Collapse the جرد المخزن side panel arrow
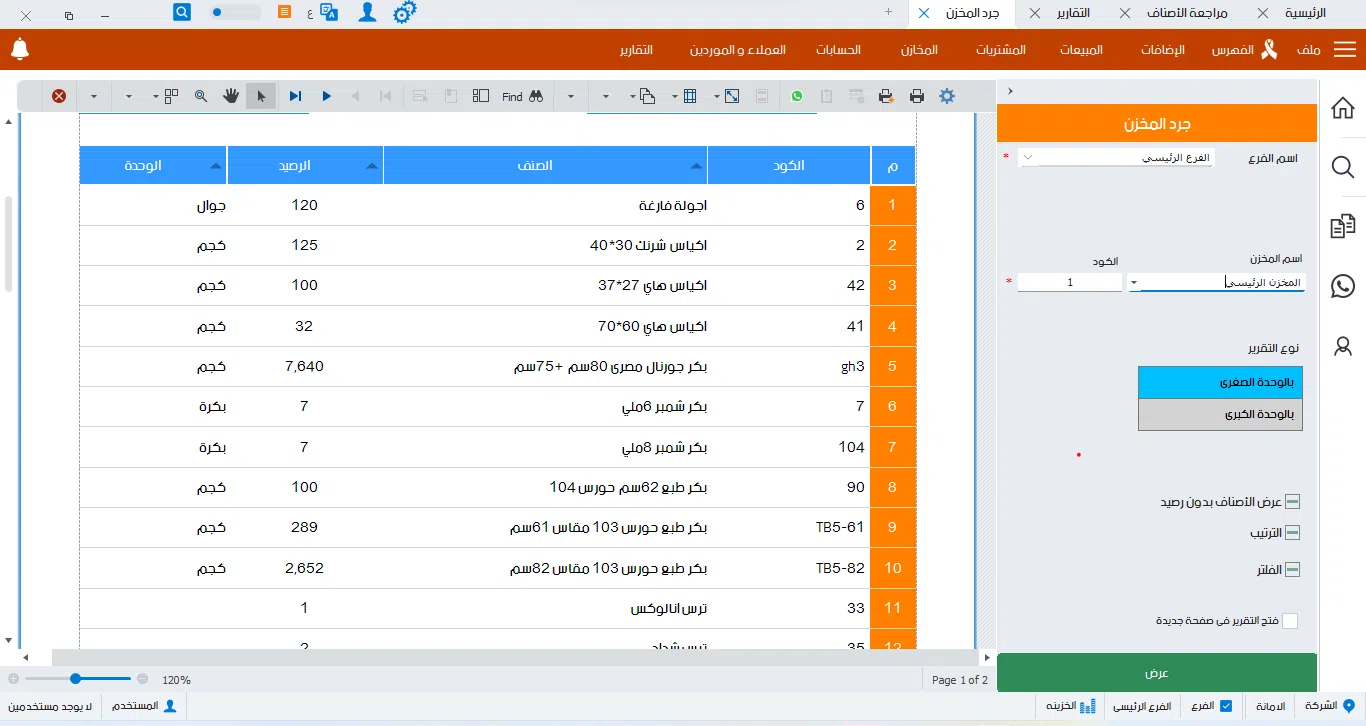1366x726 pixels. tap(1010, 91)
